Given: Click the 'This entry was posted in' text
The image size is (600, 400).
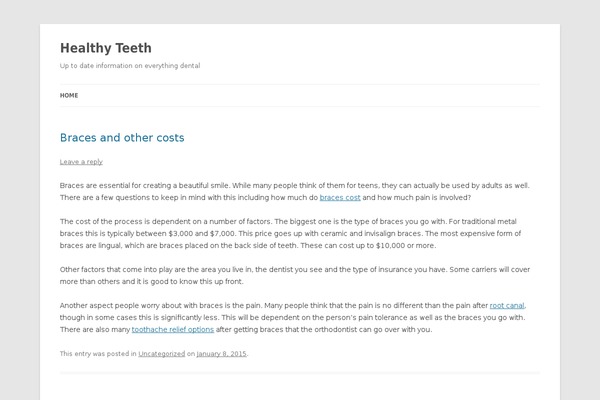Looking at the screenshot, I should [x=98, y=353].
